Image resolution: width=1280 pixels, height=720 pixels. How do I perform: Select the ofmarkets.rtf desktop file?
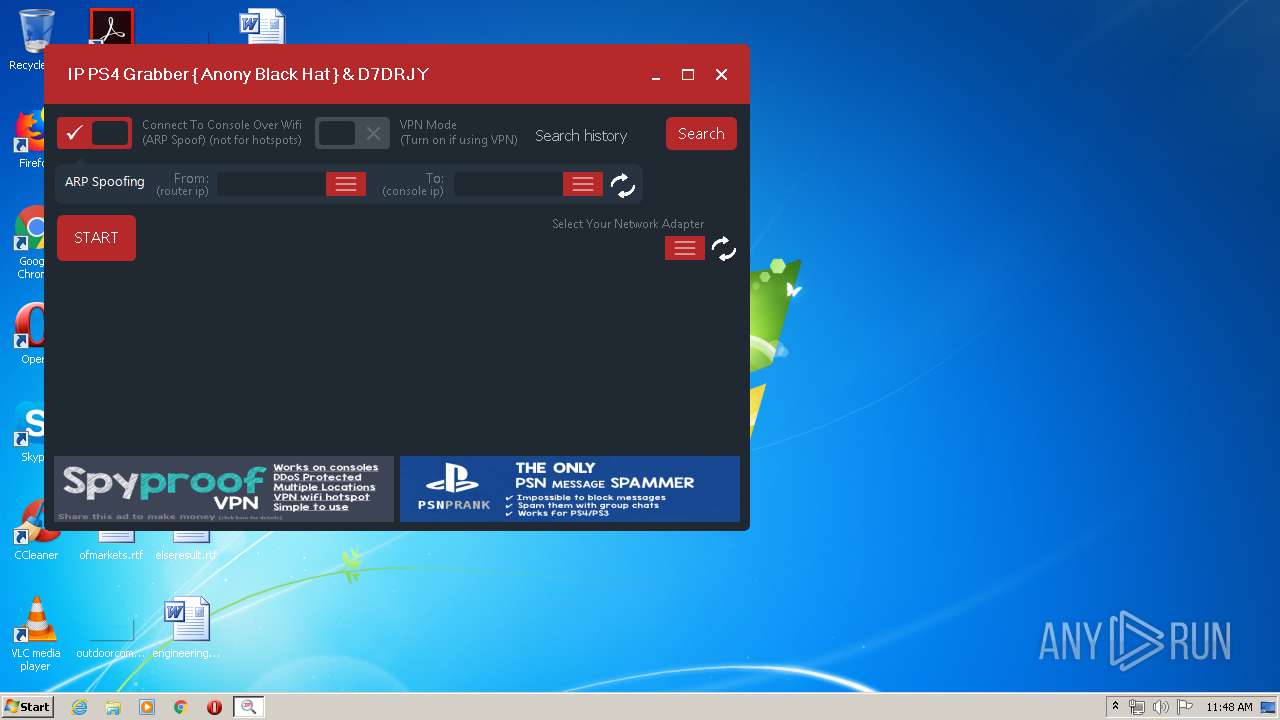click(x=111, y=546)
